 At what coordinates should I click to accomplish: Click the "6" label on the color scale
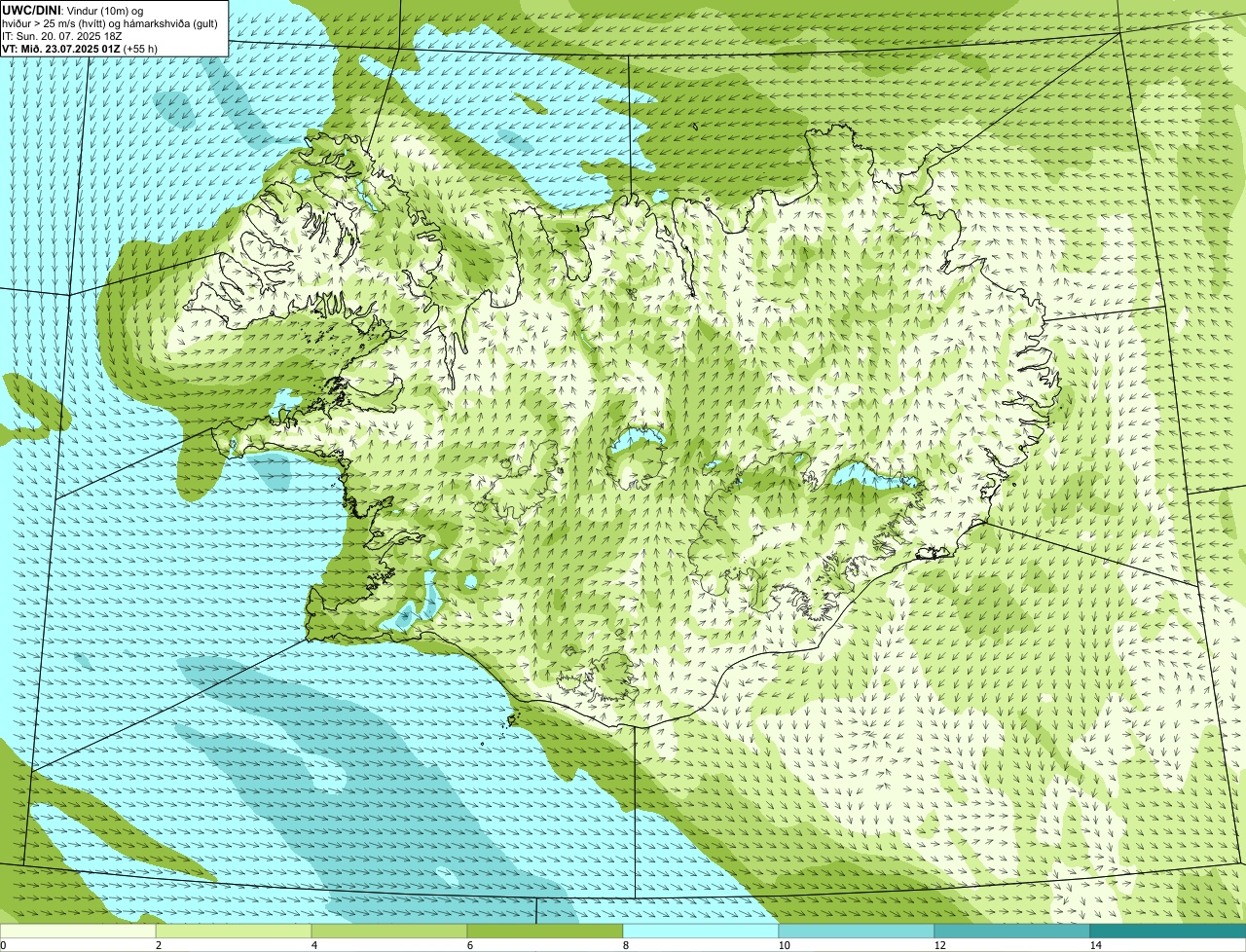click(x=469, y=945)
